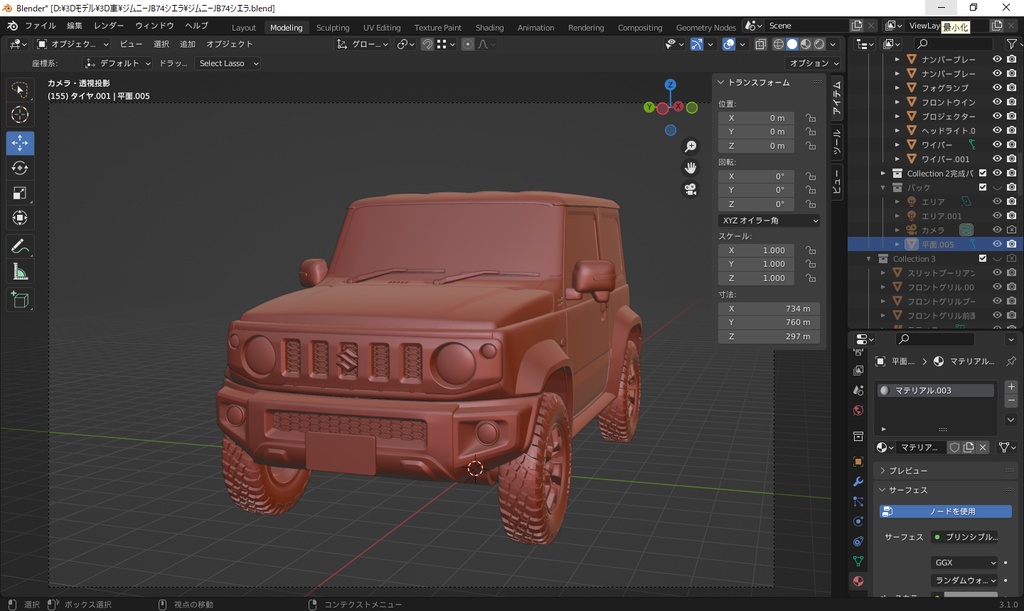Select the Rotate tool
Screen dimensions: 1024x611
(x=20, y=168)
